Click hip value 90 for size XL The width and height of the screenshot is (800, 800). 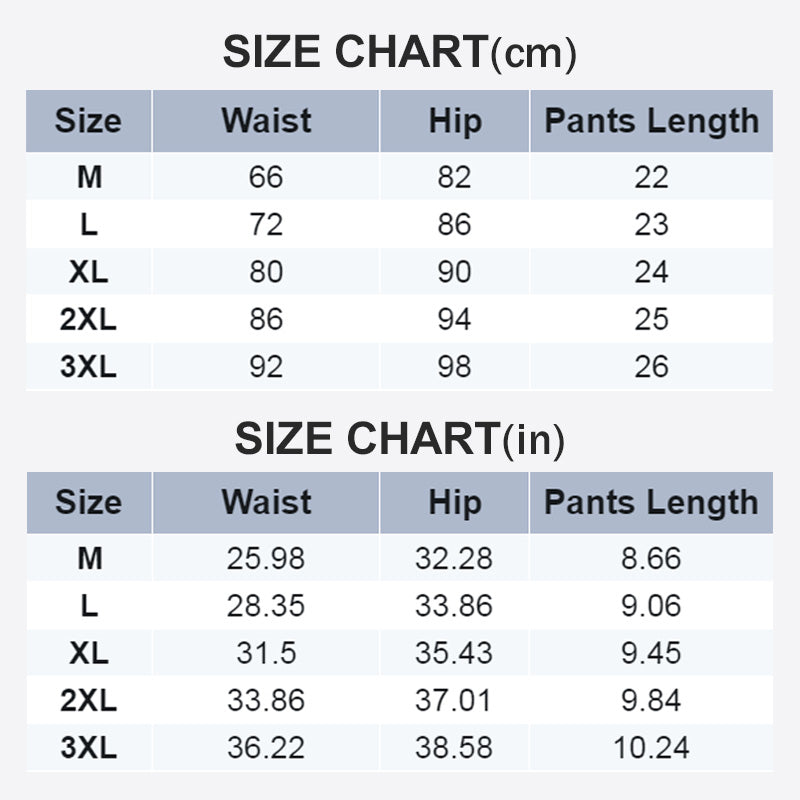pyautogui.click(x=454, y=272)
